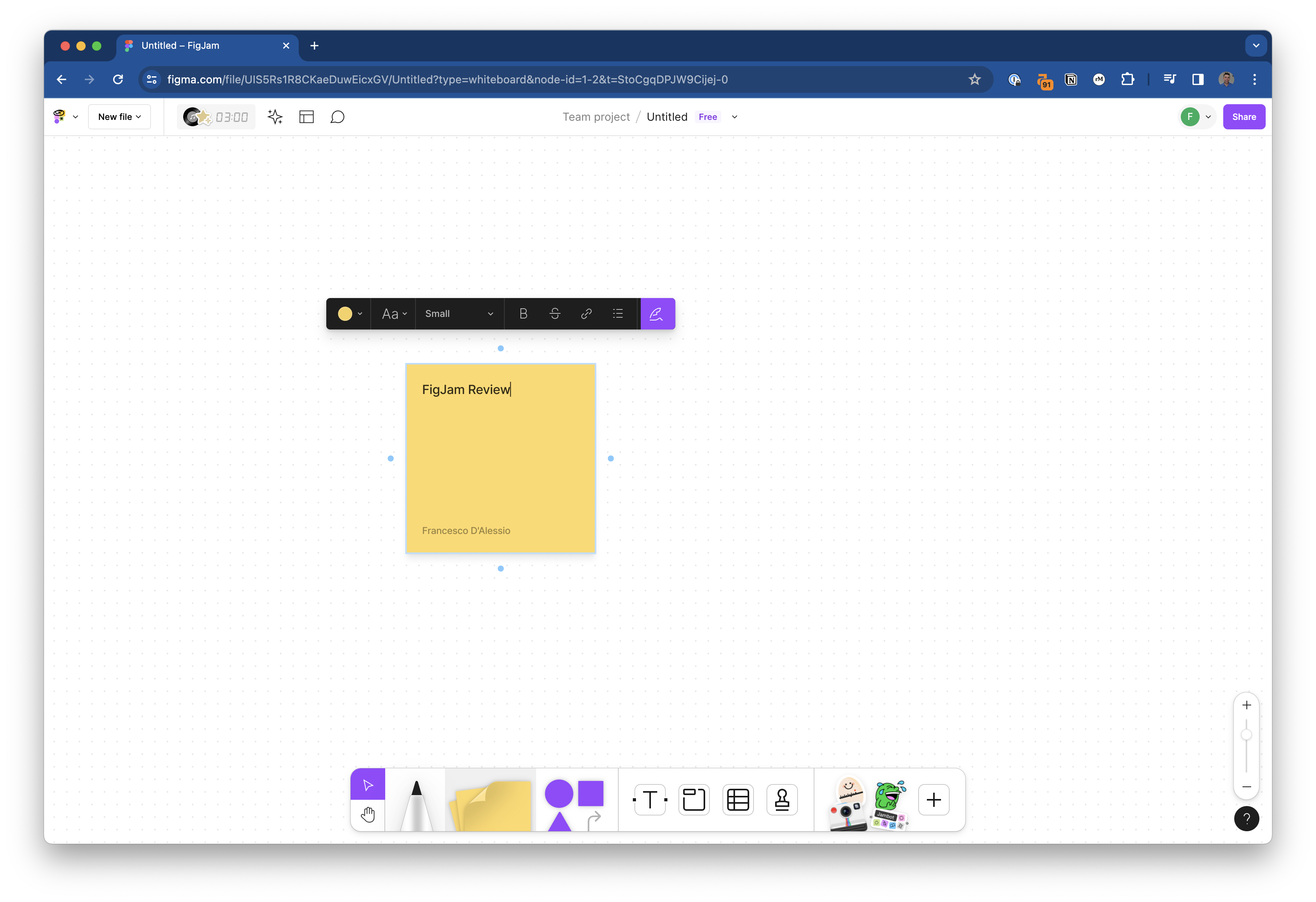Screen dimensions: 1316x902
Task: Toggle author name visibility on sticky
Action: 658,313
